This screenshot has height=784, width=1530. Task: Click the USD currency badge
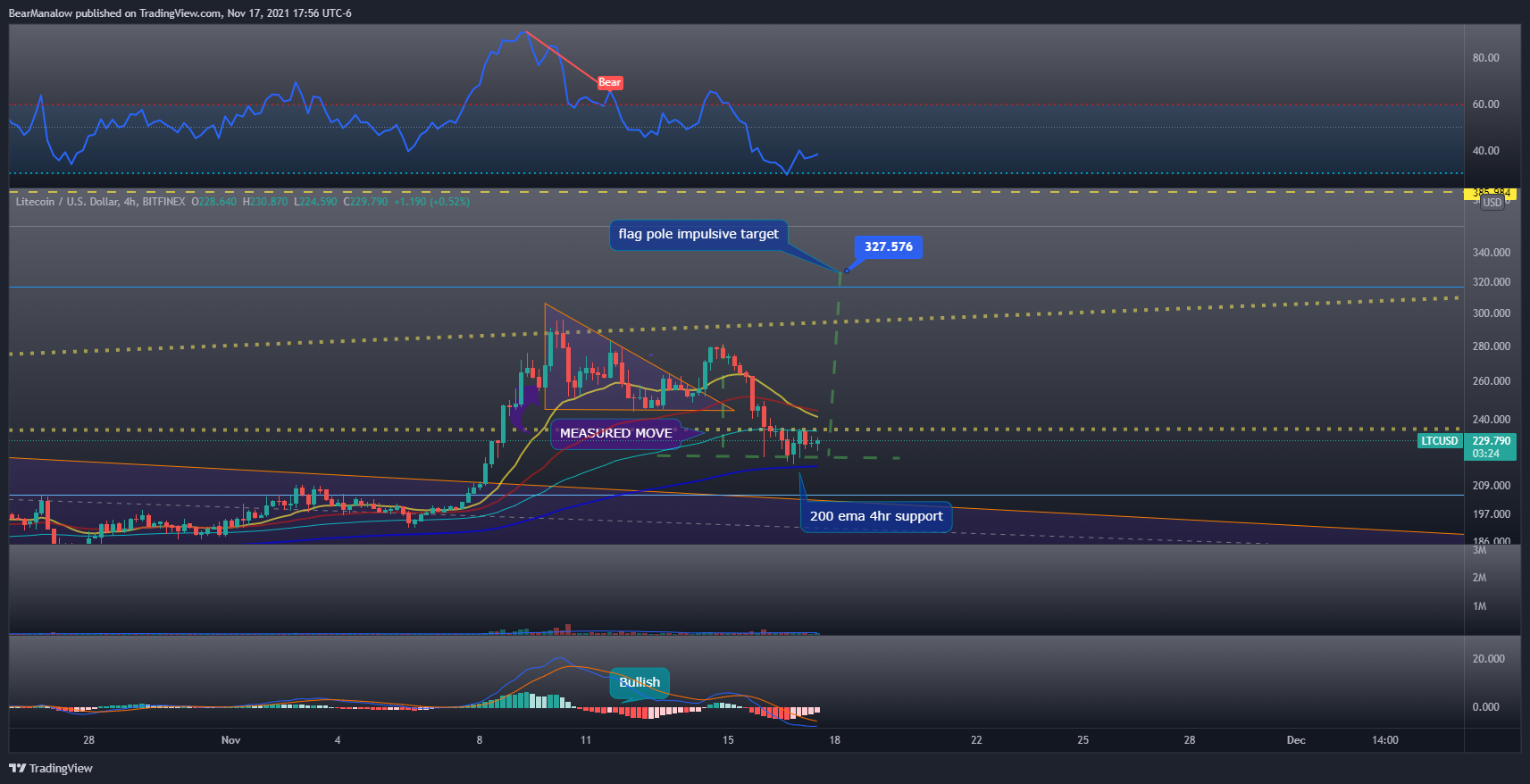1492,203
